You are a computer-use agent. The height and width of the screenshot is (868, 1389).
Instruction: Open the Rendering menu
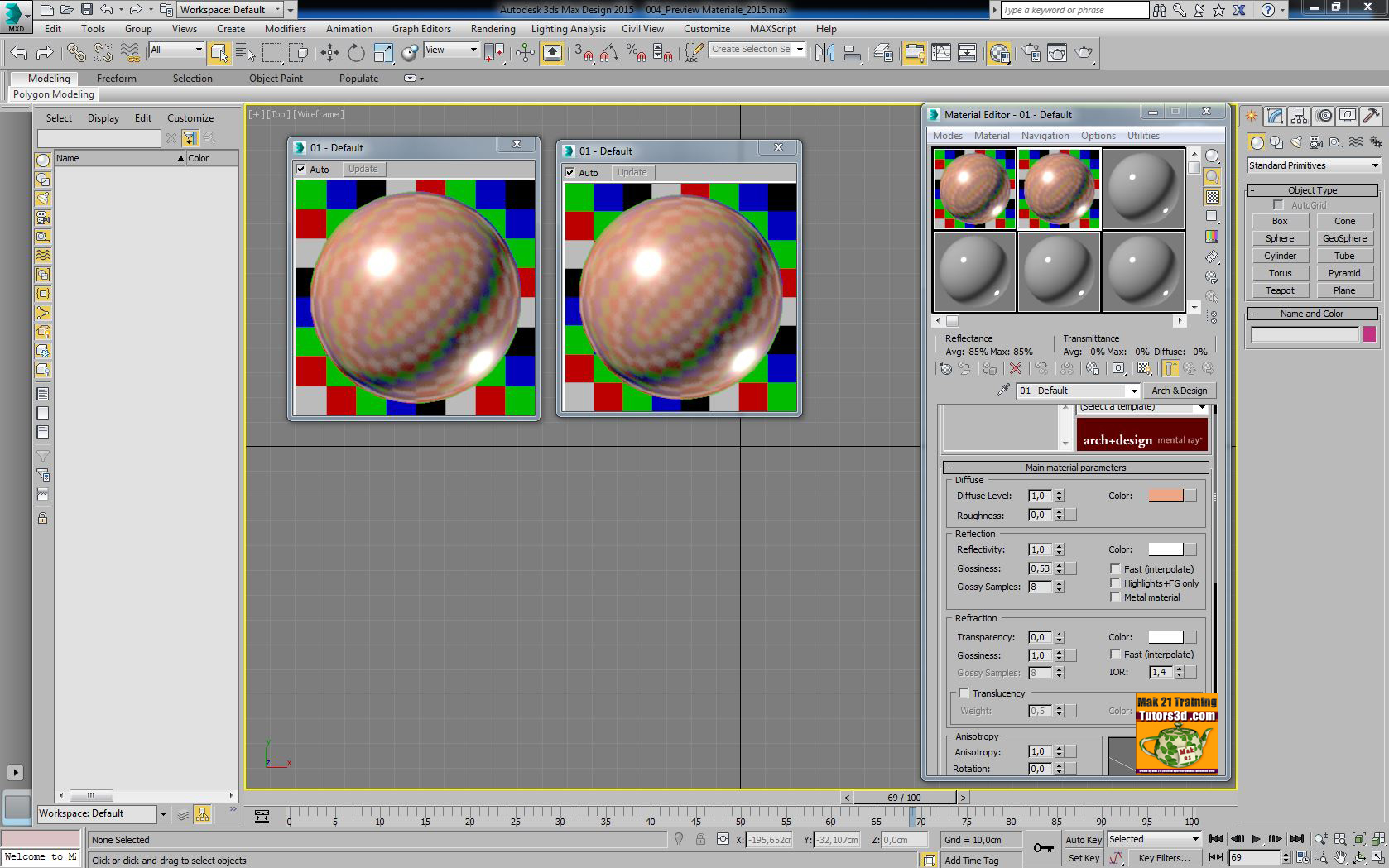(x=493, y=28)
